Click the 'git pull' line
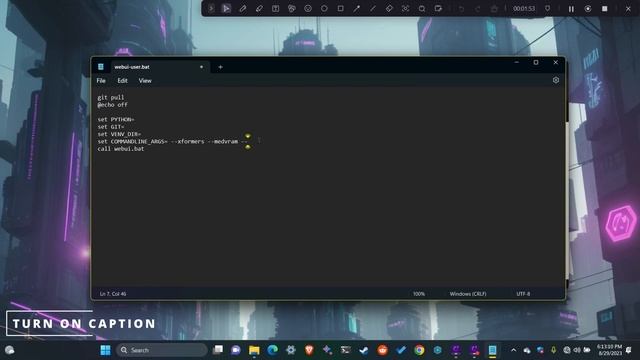Screen dimensions: 640x360 tap(111, 98)
